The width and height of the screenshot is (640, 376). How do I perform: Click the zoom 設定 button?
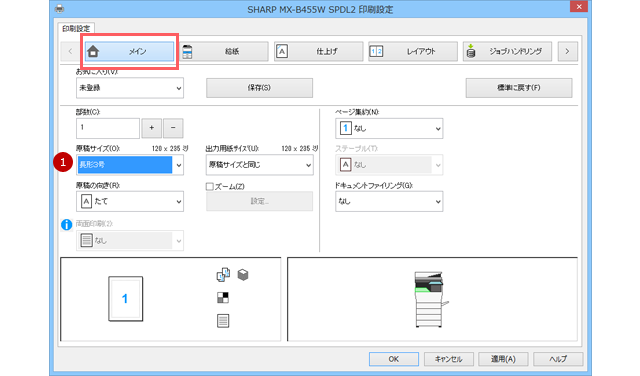(x=260, y=201)
